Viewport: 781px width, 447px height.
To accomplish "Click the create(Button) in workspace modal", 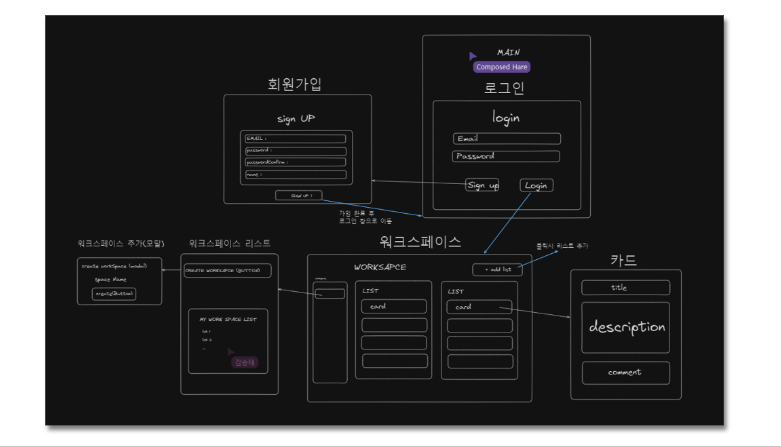I will point(114,294).
